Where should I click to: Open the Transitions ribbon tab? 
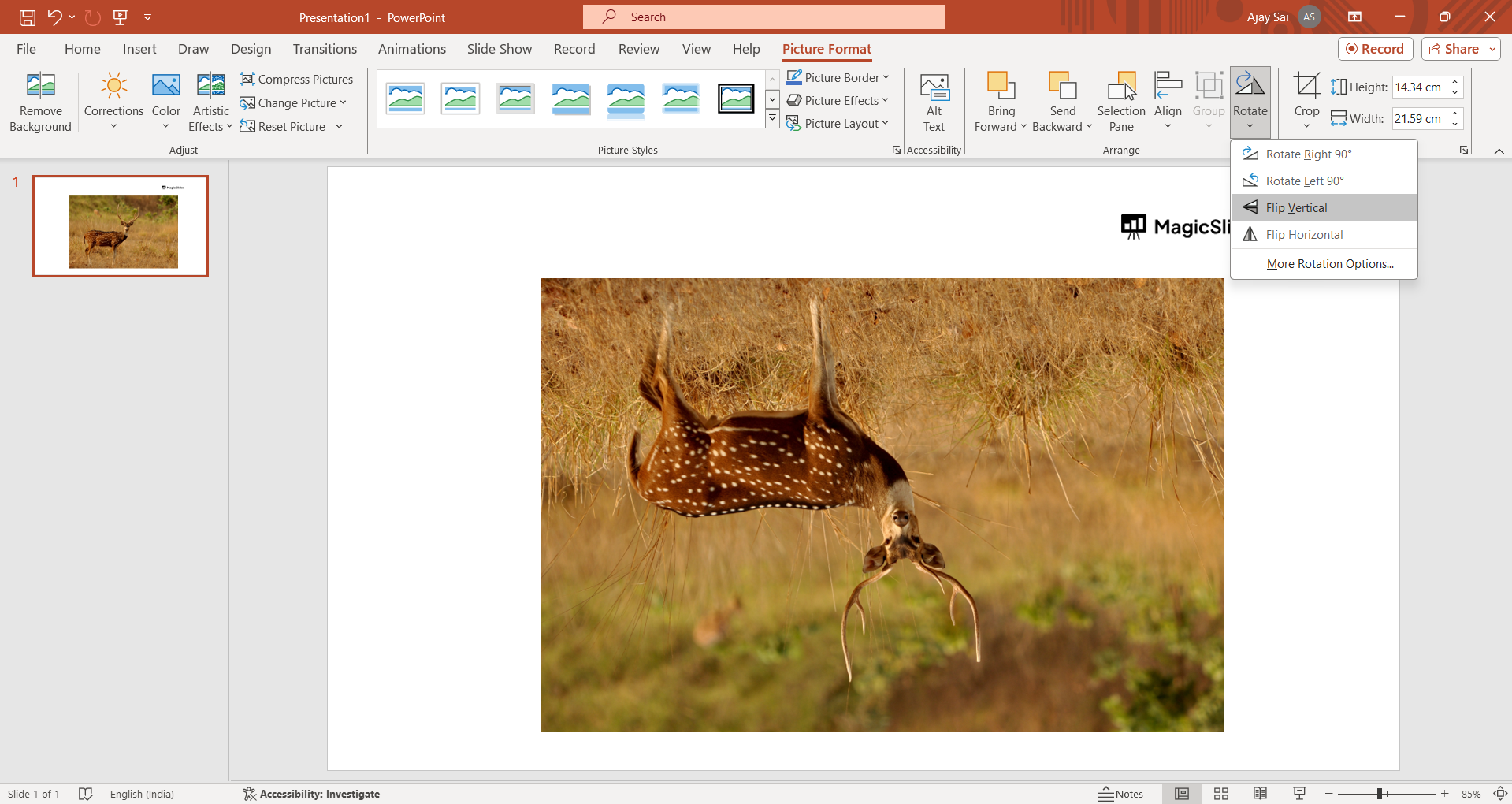click(x=325, y=49)
